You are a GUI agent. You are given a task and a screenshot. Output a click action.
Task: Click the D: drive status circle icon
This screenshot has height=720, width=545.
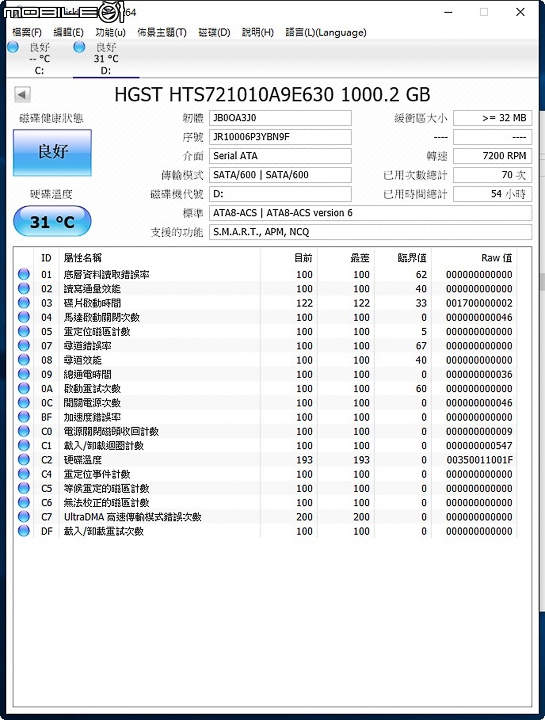coord(79,47)
